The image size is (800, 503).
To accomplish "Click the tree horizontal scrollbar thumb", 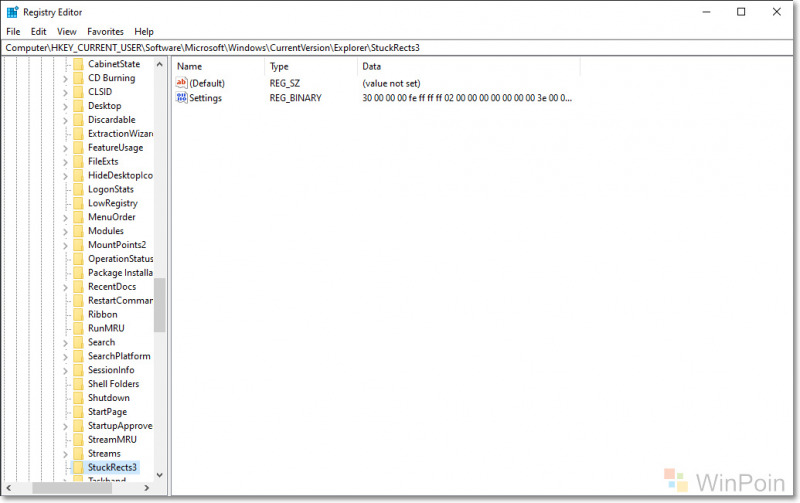I will pos(72,488).
